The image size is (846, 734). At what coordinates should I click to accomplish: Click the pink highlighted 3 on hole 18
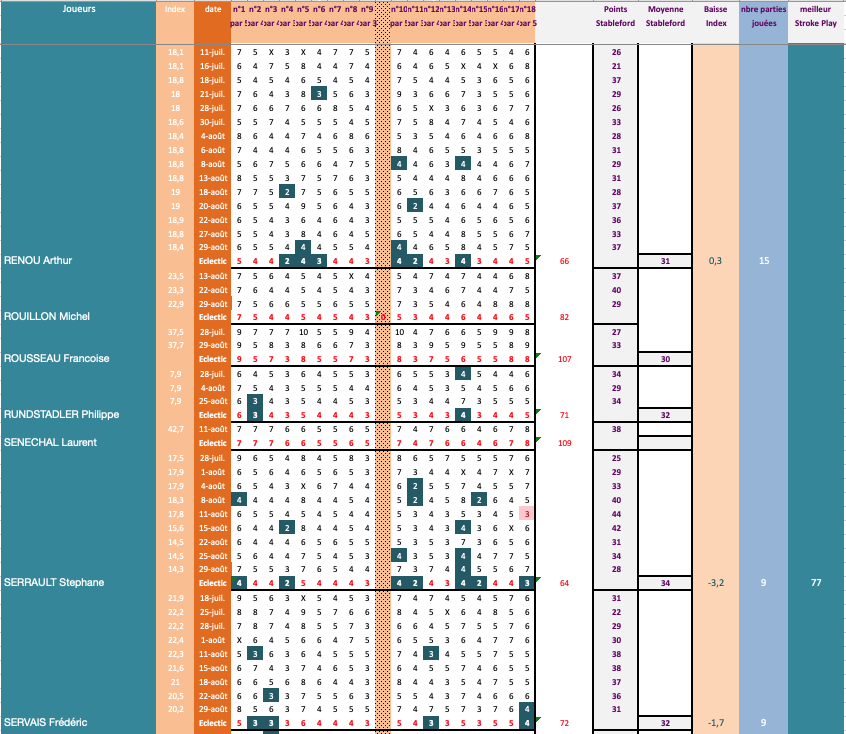pyautogui.click(x=527, y=514)
